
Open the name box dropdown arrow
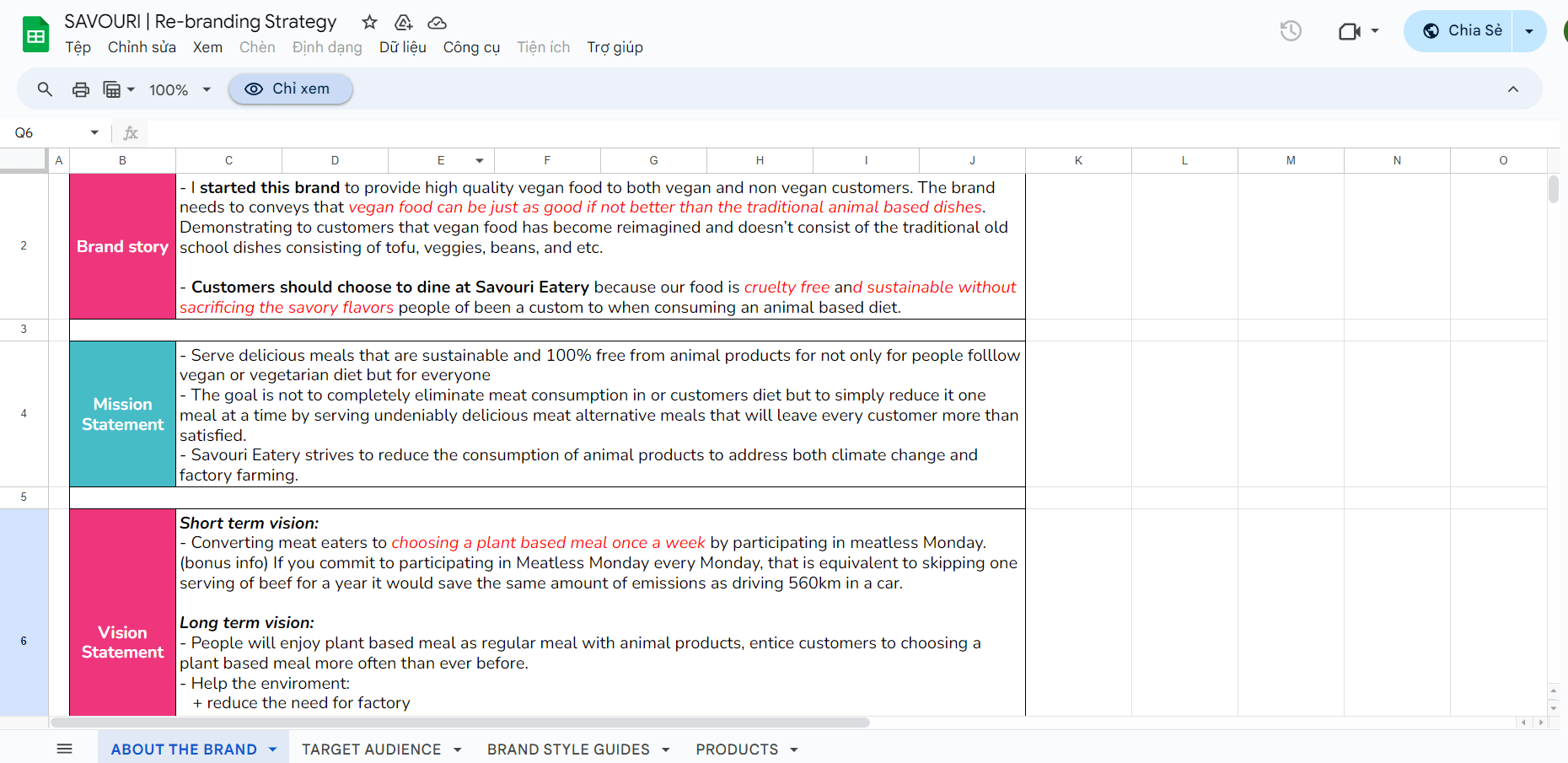tap(94, 132)
